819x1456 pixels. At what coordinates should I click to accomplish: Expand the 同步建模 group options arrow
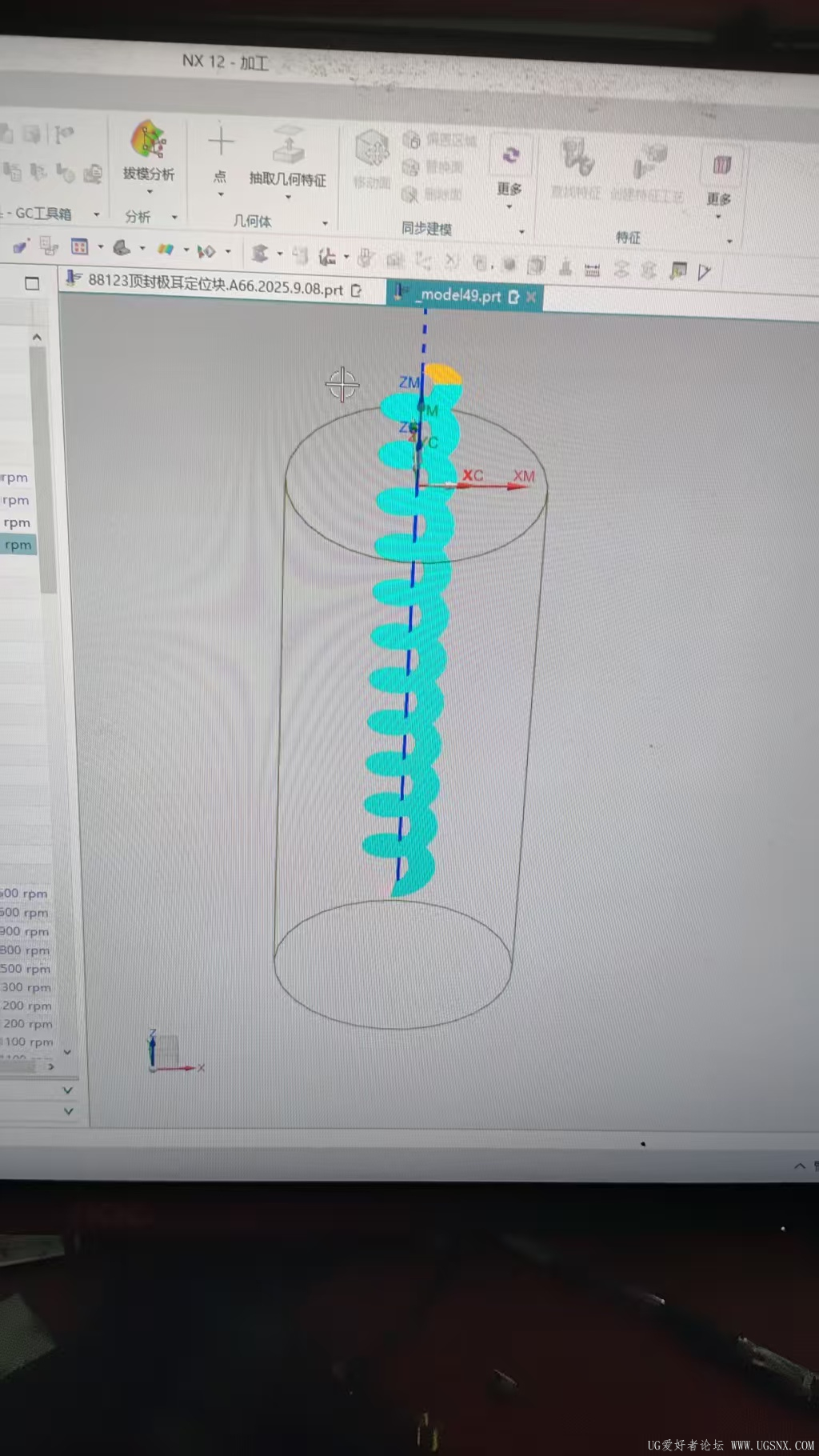point(521,232)
